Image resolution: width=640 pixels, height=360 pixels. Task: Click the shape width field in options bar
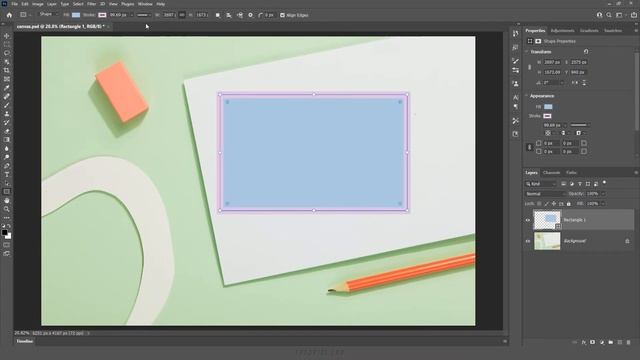pos(169,15)
